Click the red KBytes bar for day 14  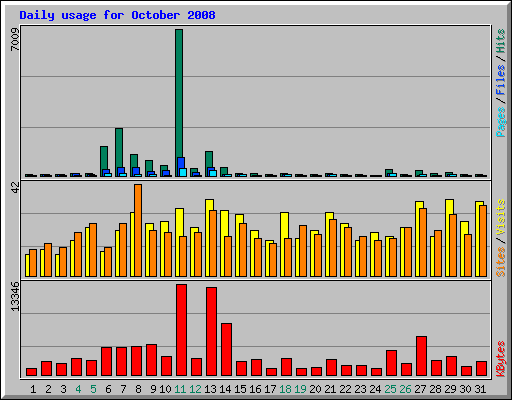tap(226, 350)
